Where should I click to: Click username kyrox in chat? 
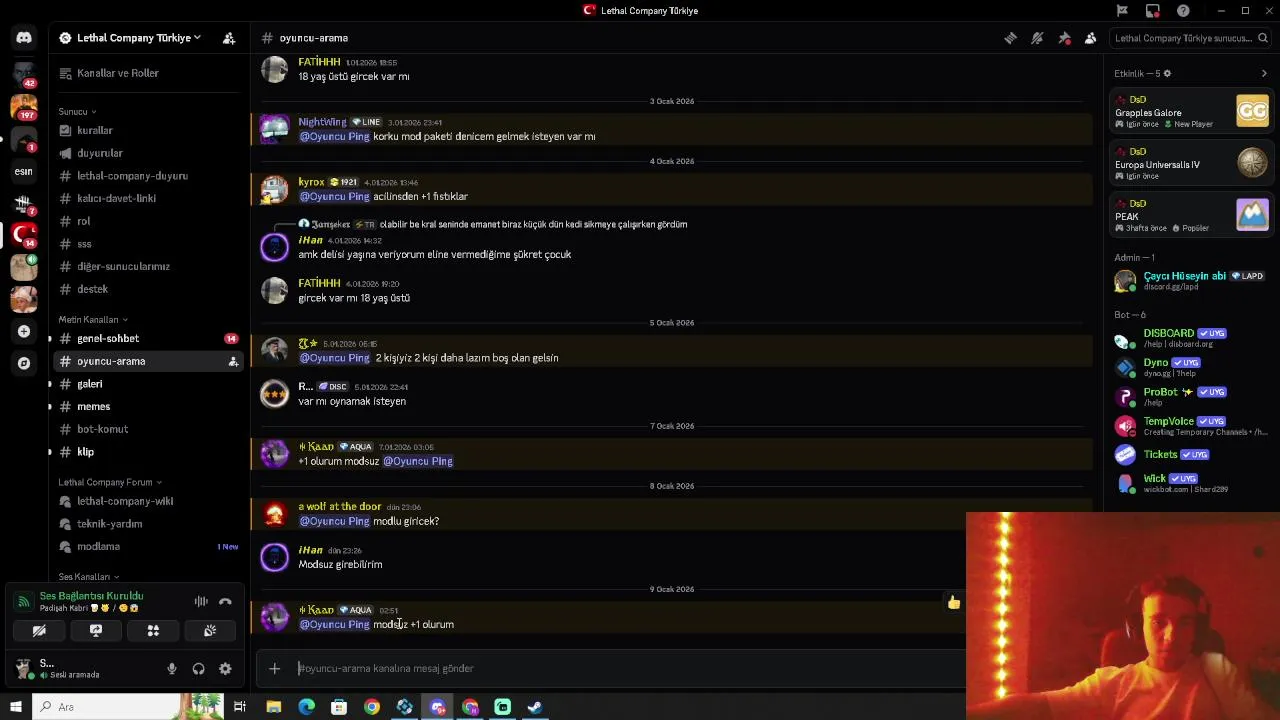(311, 182)
